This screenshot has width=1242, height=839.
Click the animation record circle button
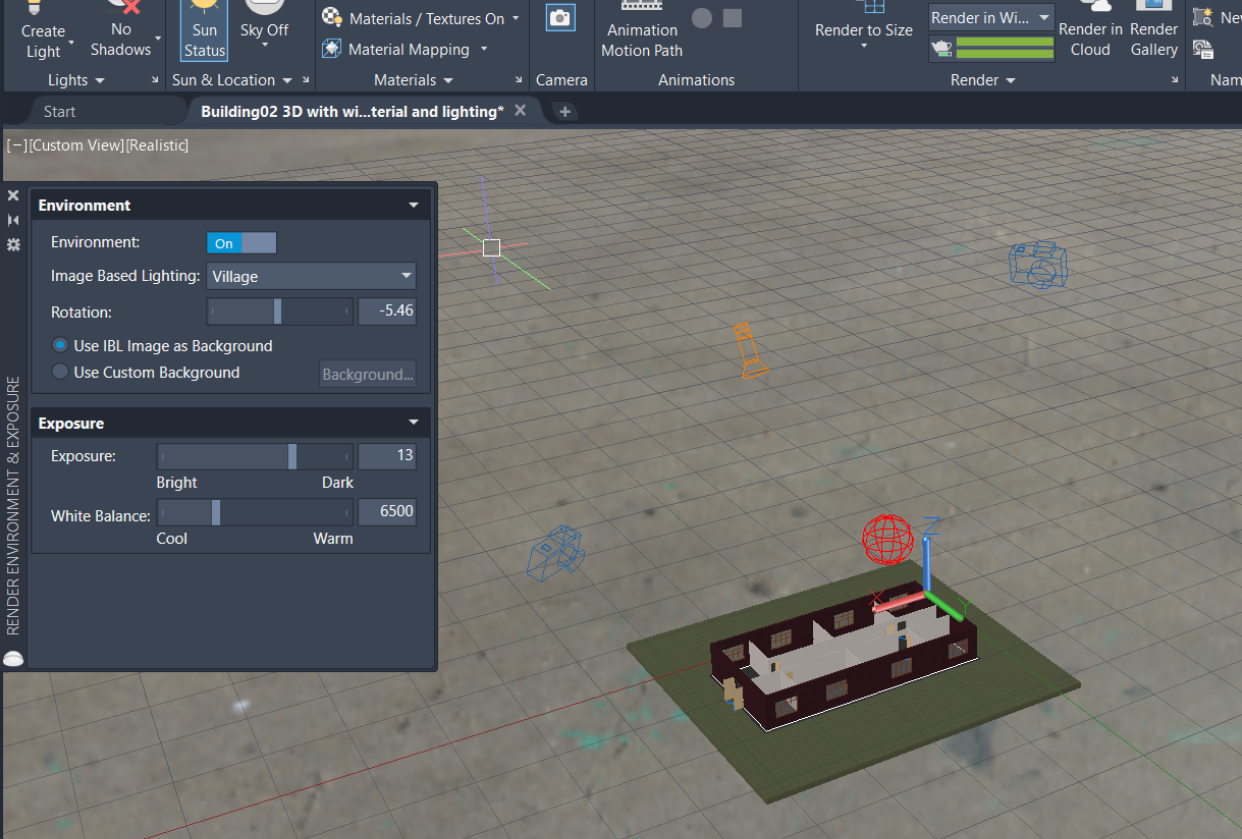pos(702,18)
